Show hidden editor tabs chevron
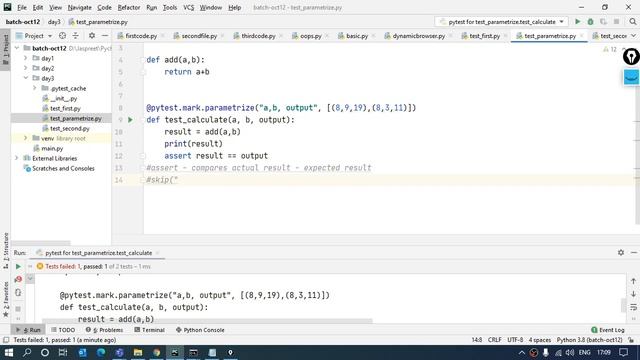The width and height of the screenshot is (640, 360). point(633,36)
